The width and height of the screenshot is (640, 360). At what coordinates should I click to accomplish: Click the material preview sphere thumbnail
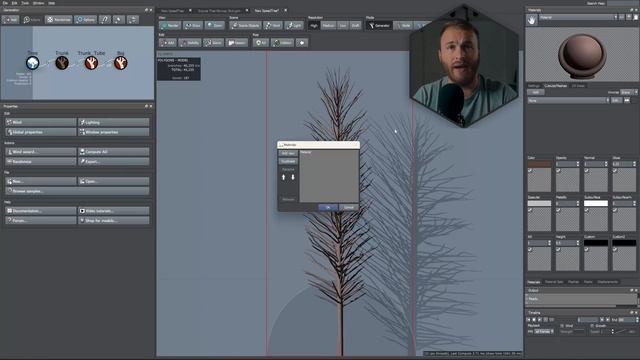[x=581, y=55]
